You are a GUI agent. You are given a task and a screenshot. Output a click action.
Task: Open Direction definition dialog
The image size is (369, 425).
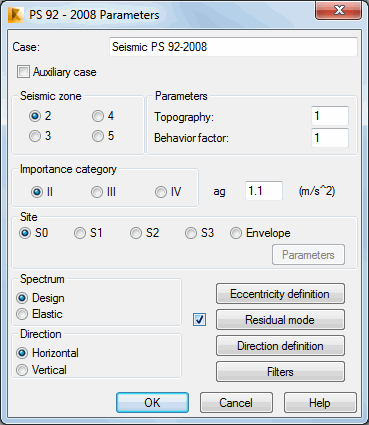coord(280,346)
